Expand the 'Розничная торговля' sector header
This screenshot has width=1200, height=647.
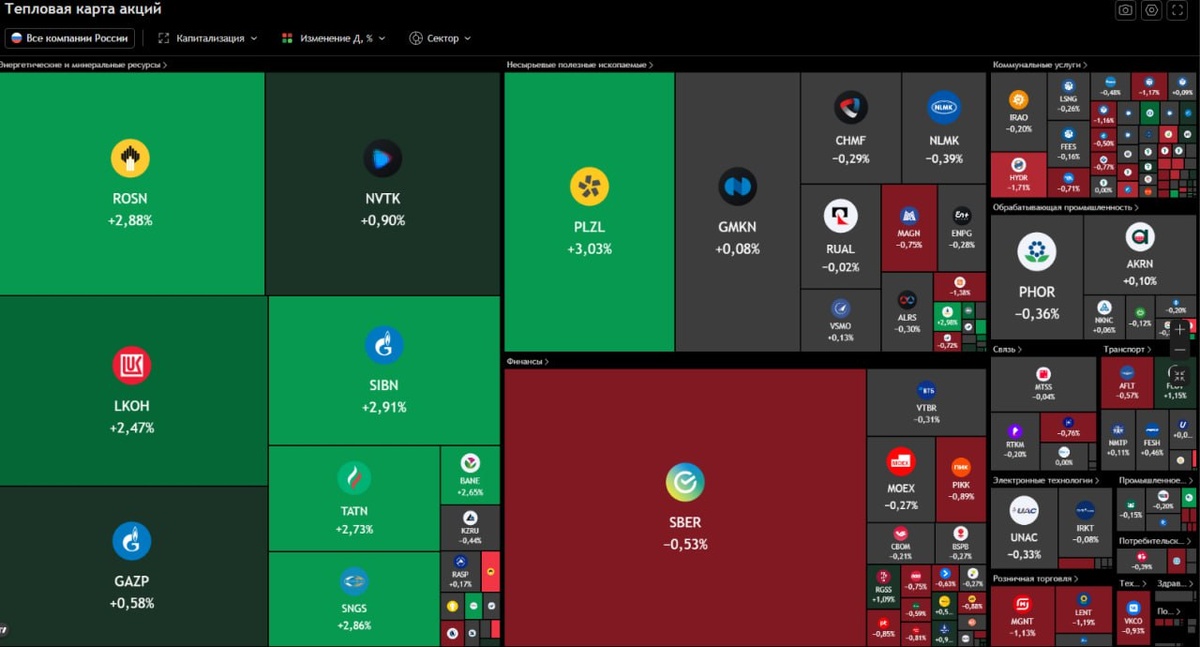(x=1036, y=578)
